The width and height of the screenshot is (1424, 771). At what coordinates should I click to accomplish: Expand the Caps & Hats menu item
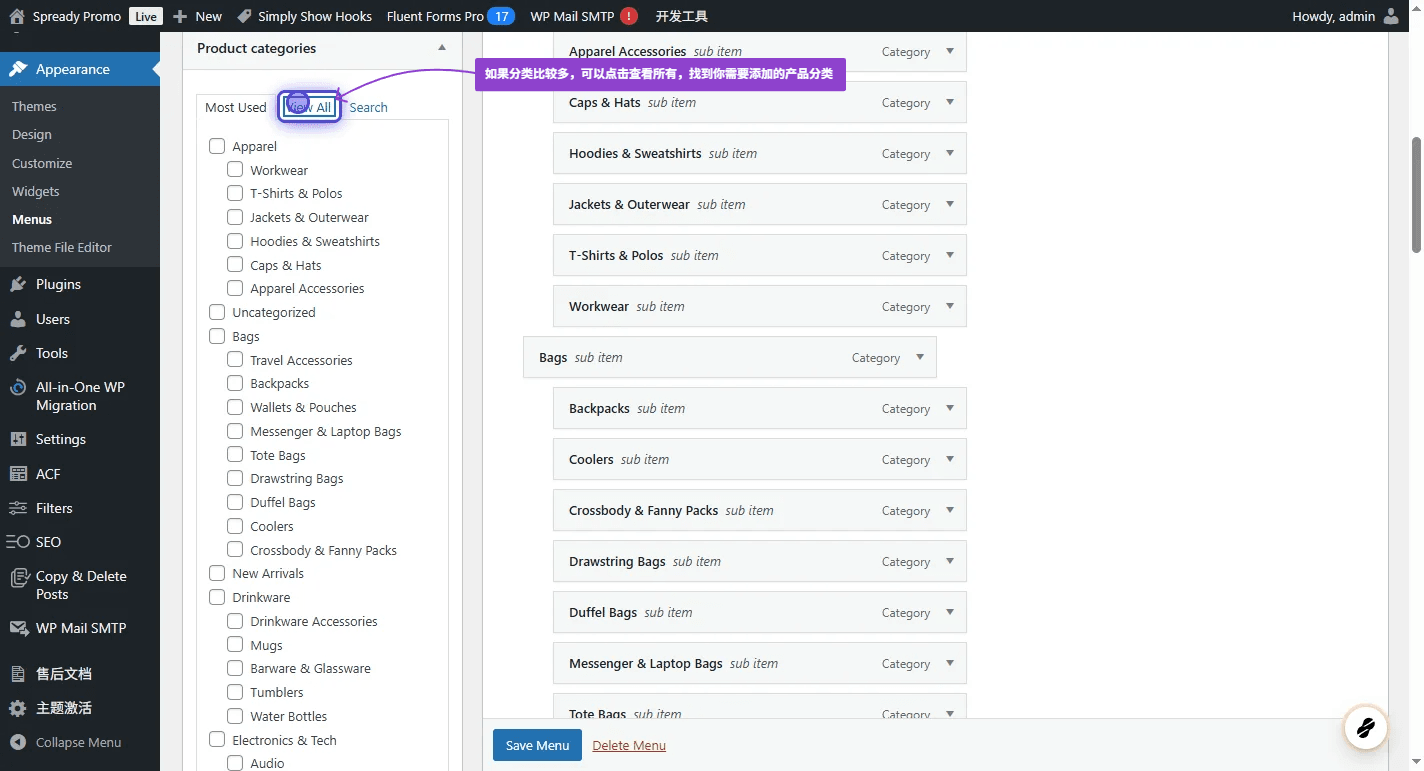[x=950, y=102]
